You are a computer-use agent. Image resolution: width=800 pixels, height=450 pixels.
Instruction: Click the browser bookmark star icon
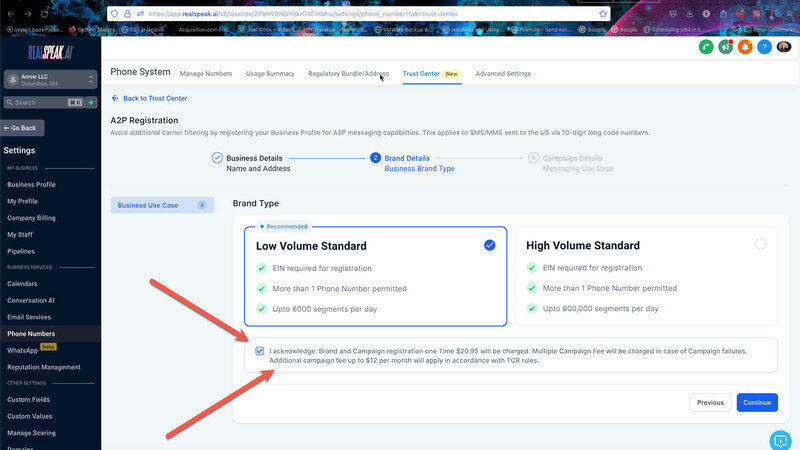point(603,14)
